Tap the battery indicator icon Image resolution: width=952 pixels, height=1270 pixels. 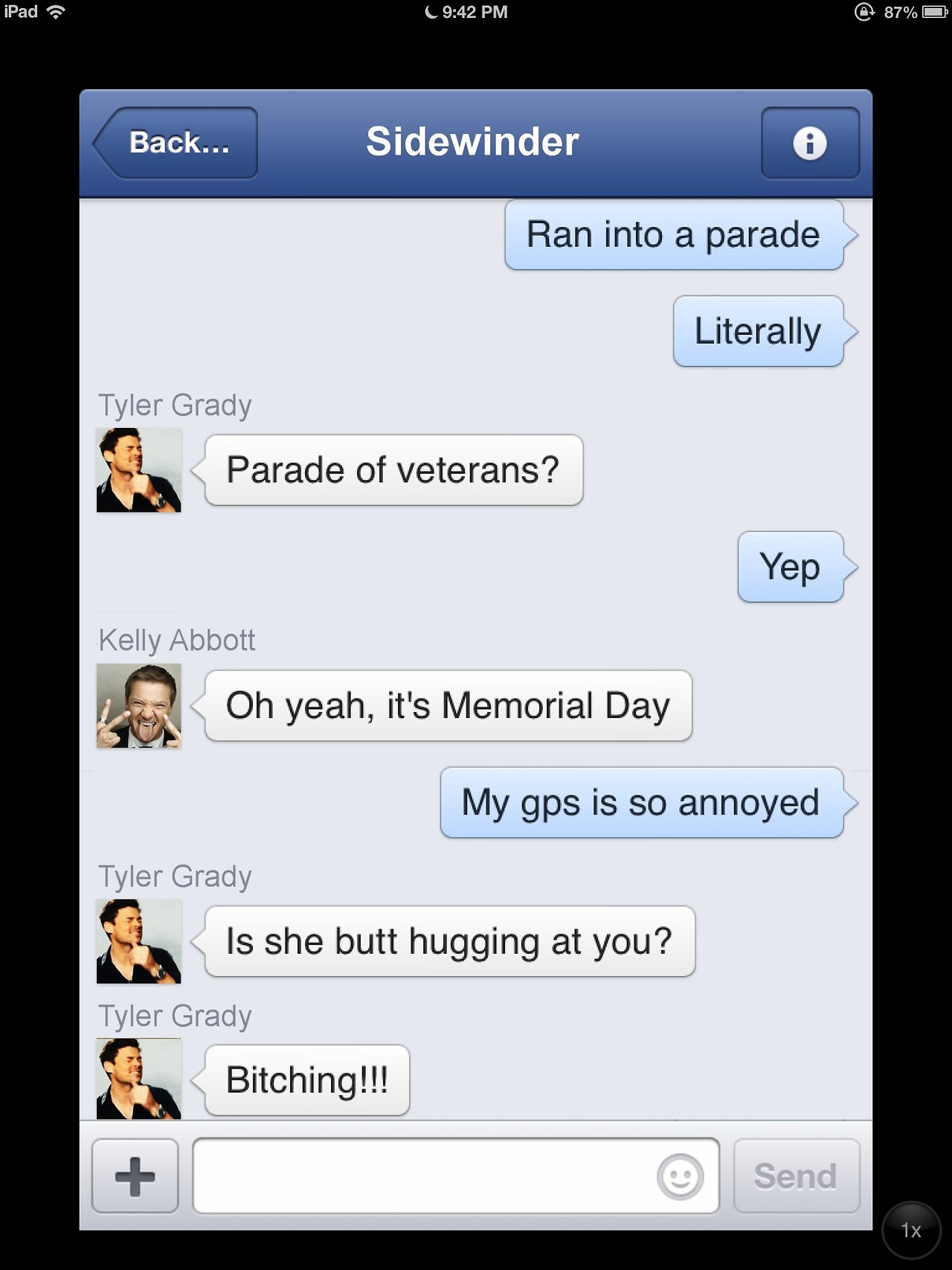point(934,12)
